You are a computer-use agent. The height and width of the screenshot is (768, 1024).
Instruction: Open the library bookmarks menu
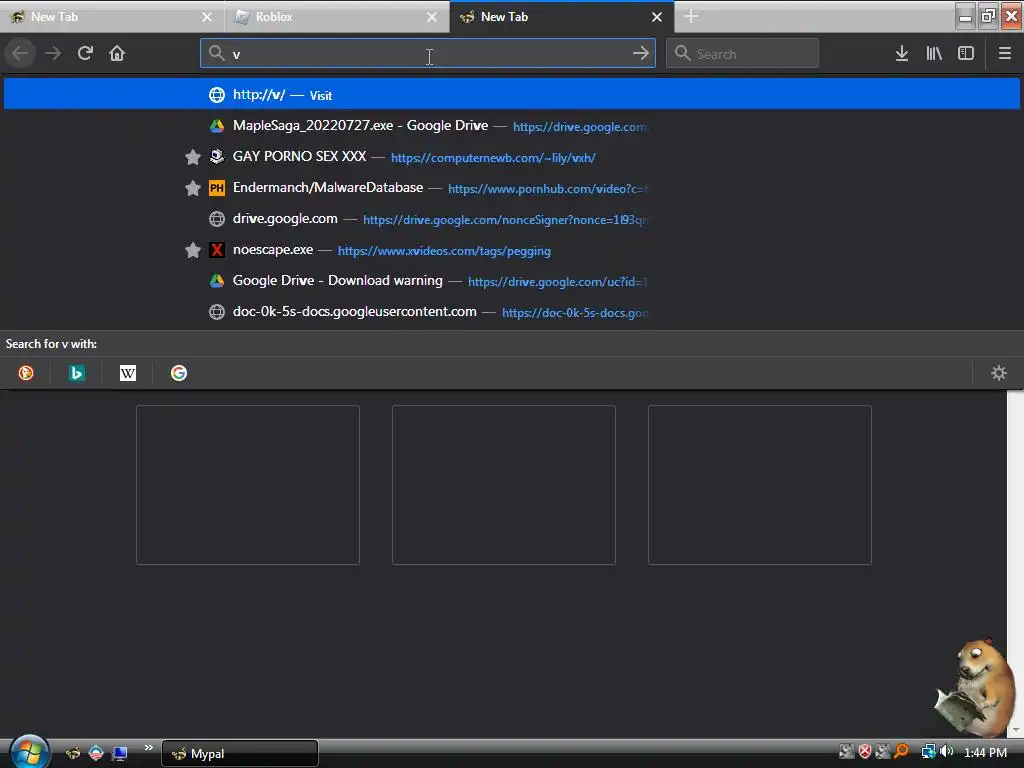coord(934,54)
